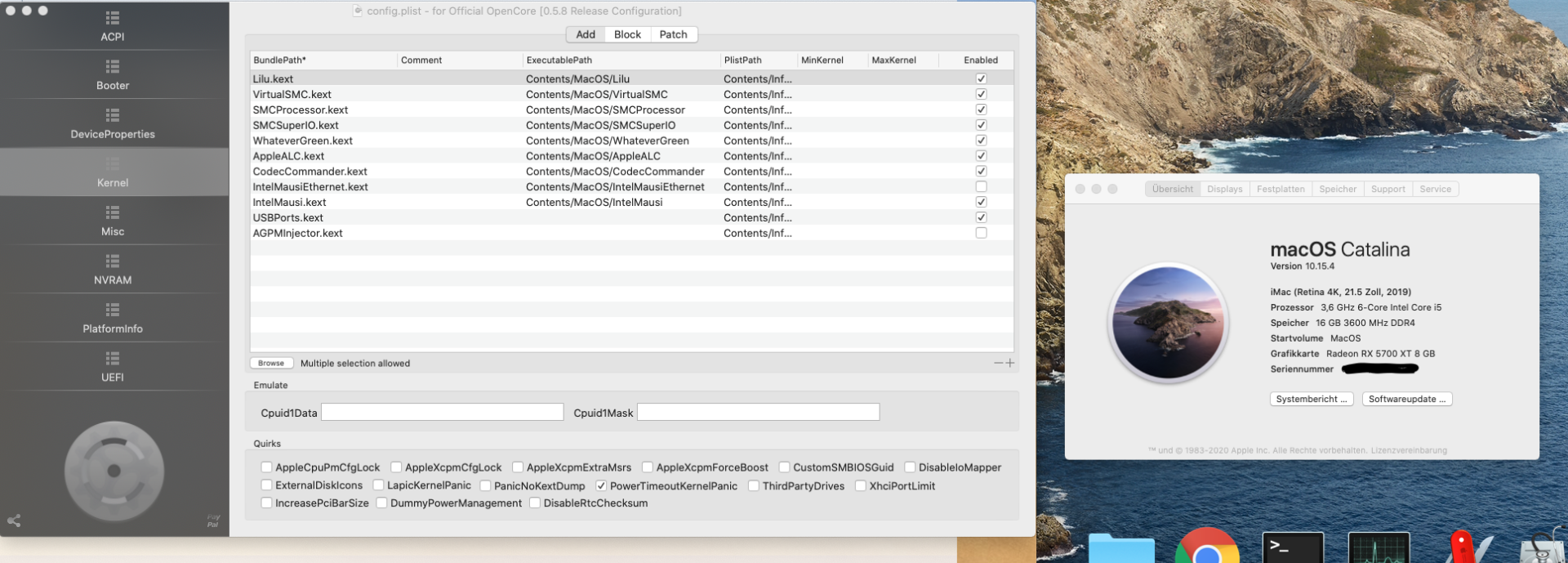This screenshot has height=563, width=1568.
Task: Enable DisableIoMapper quirk
Action: click(x=910, y=467)
